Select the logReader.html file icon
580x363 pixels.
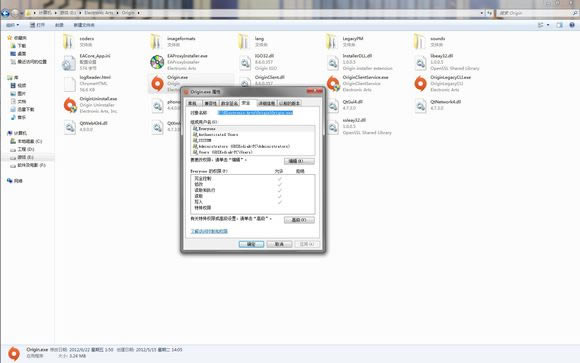70,84
